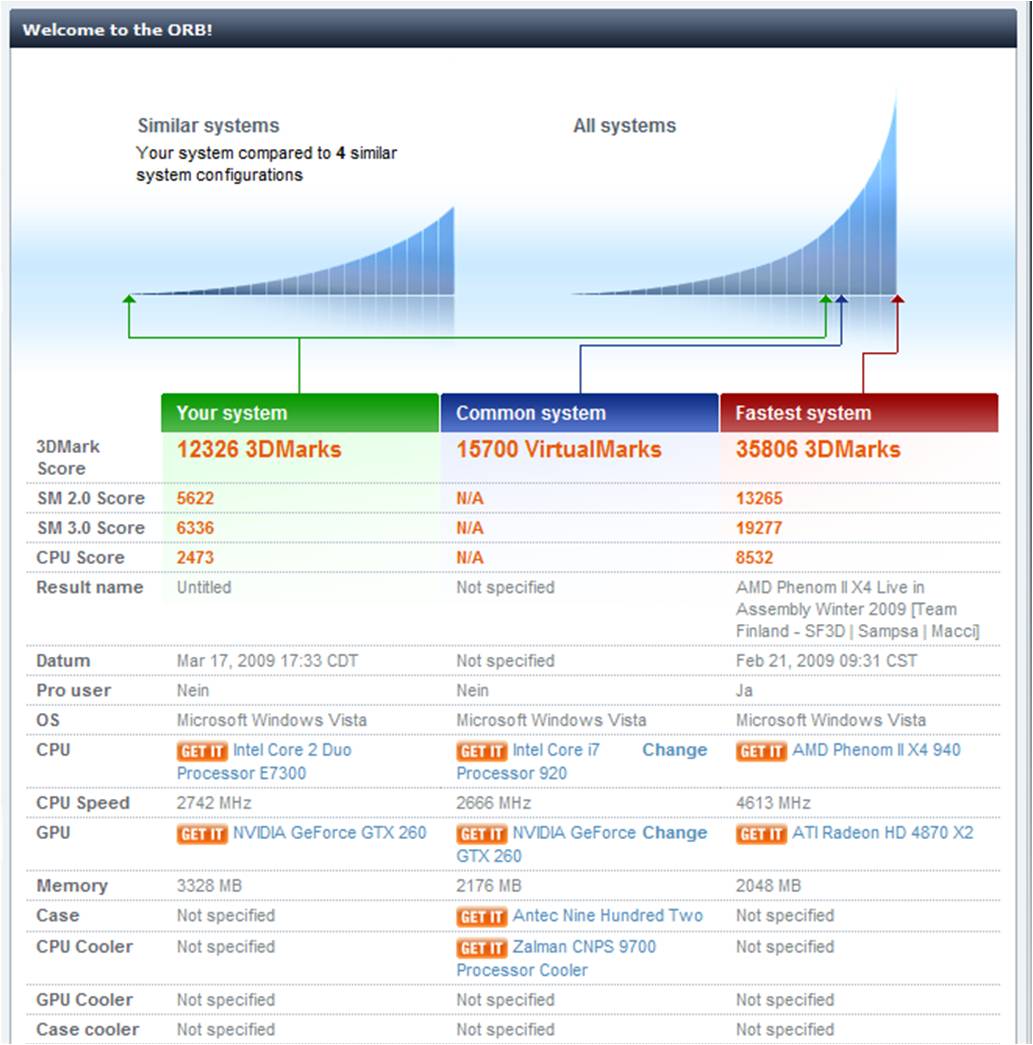1033x1045 pixels.
Task: Click the GPU Cooler row label
Action: (x=85, y=1000)
